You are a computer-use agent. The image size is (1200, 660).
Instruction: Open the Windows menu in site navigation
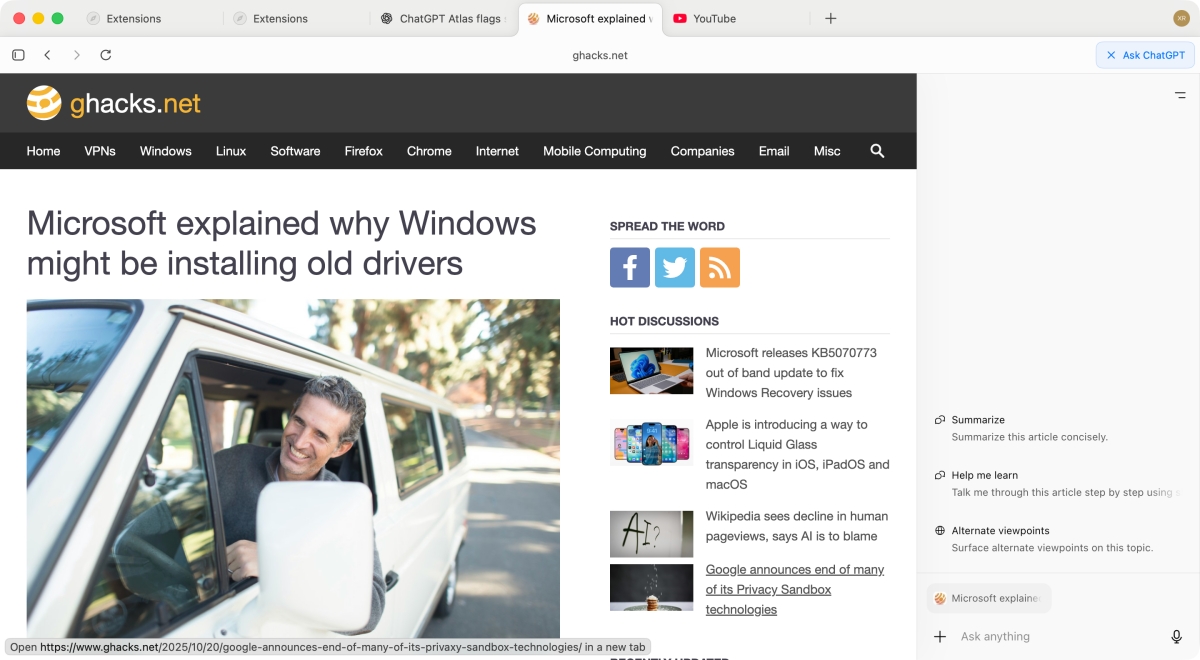coord(165,151)
